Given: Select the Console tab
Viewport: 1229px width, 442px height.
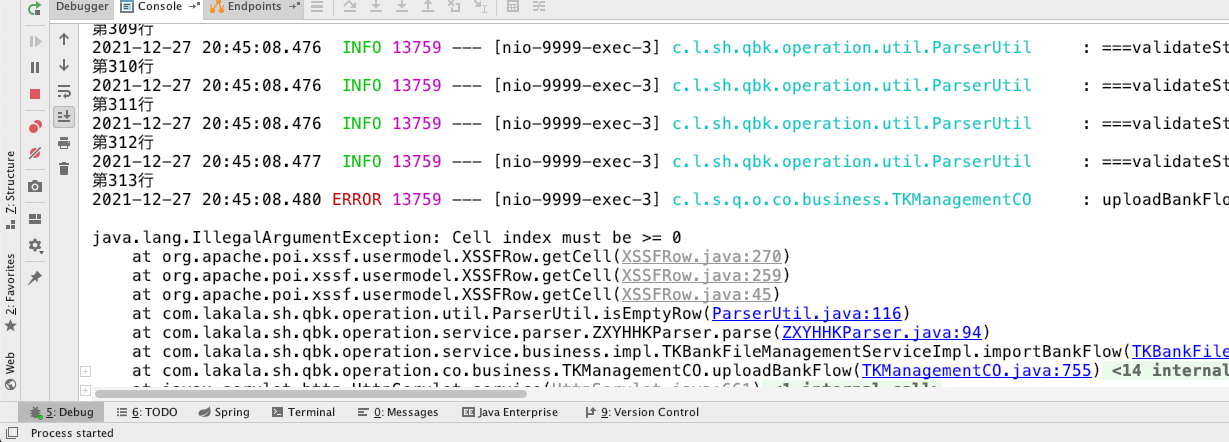Looking at the screenshot, I should point(159,7).
